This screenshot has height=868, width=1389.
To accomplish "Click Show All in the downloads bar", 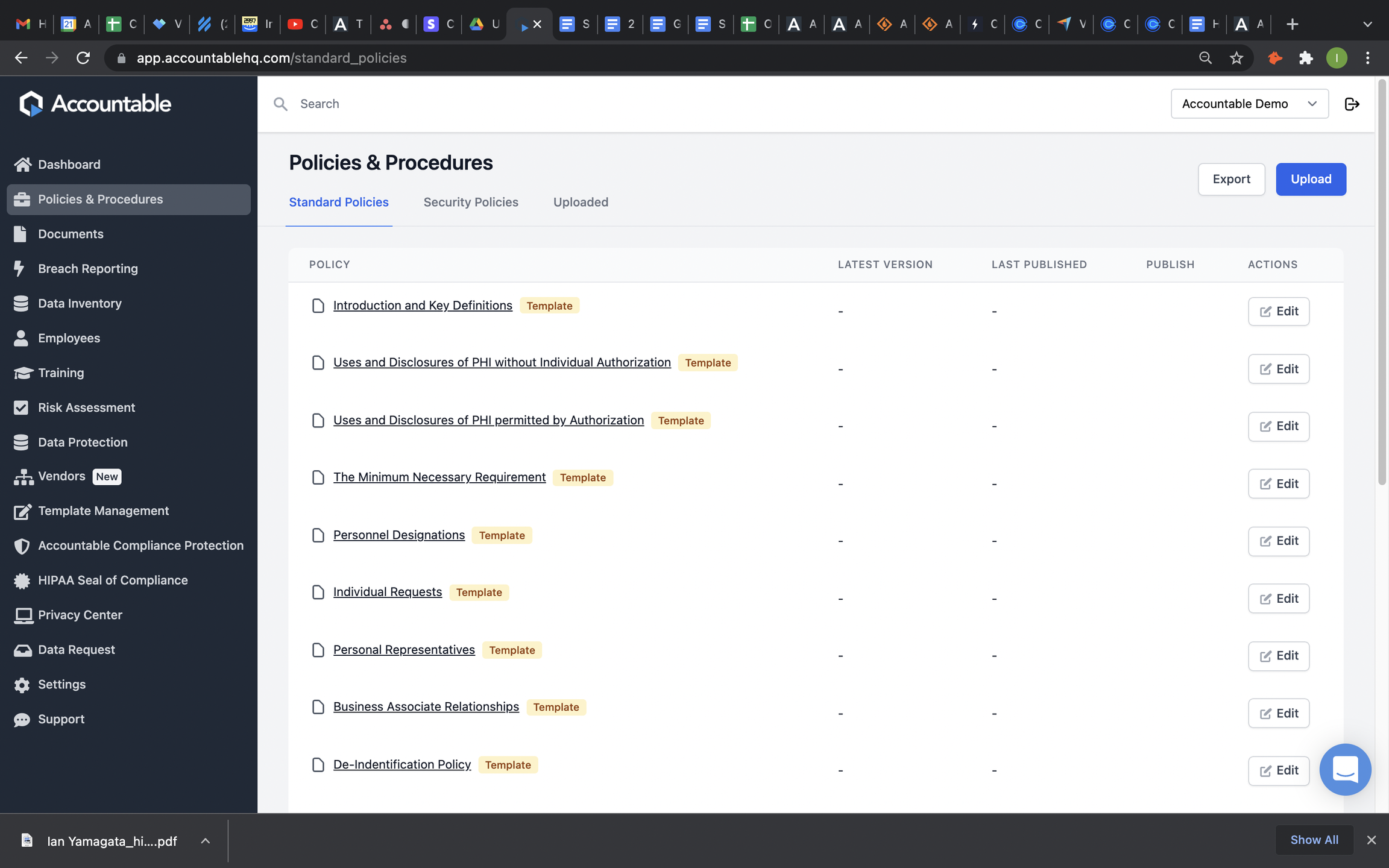I will pyautogui.click(x=1314, y=840).
